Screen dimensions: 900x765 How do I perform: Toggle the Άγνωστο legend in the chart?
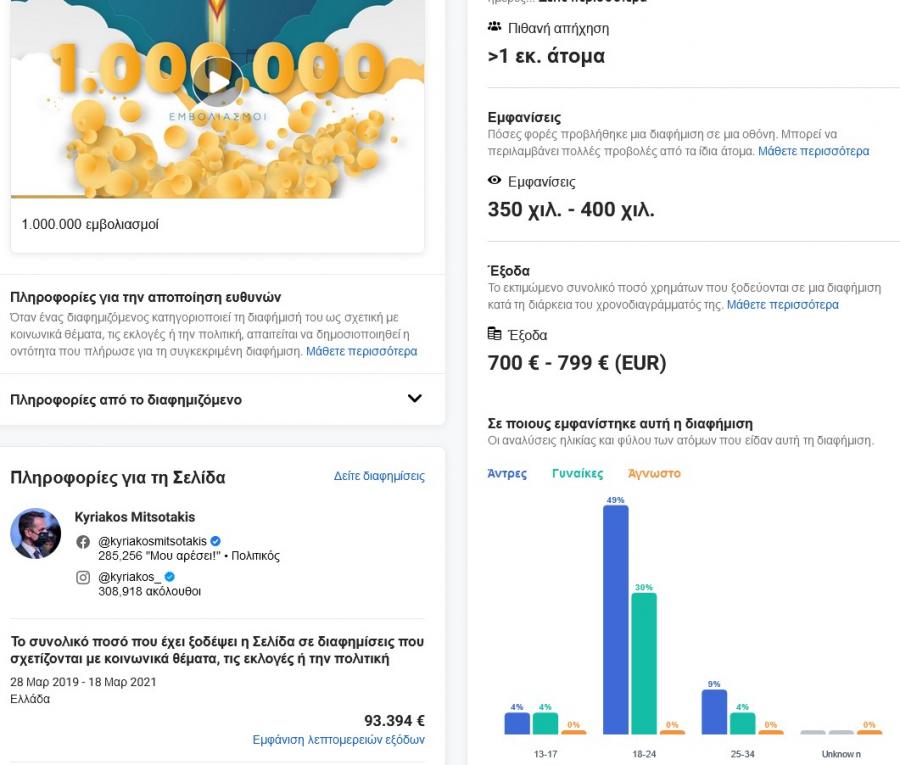coord(654,473)
